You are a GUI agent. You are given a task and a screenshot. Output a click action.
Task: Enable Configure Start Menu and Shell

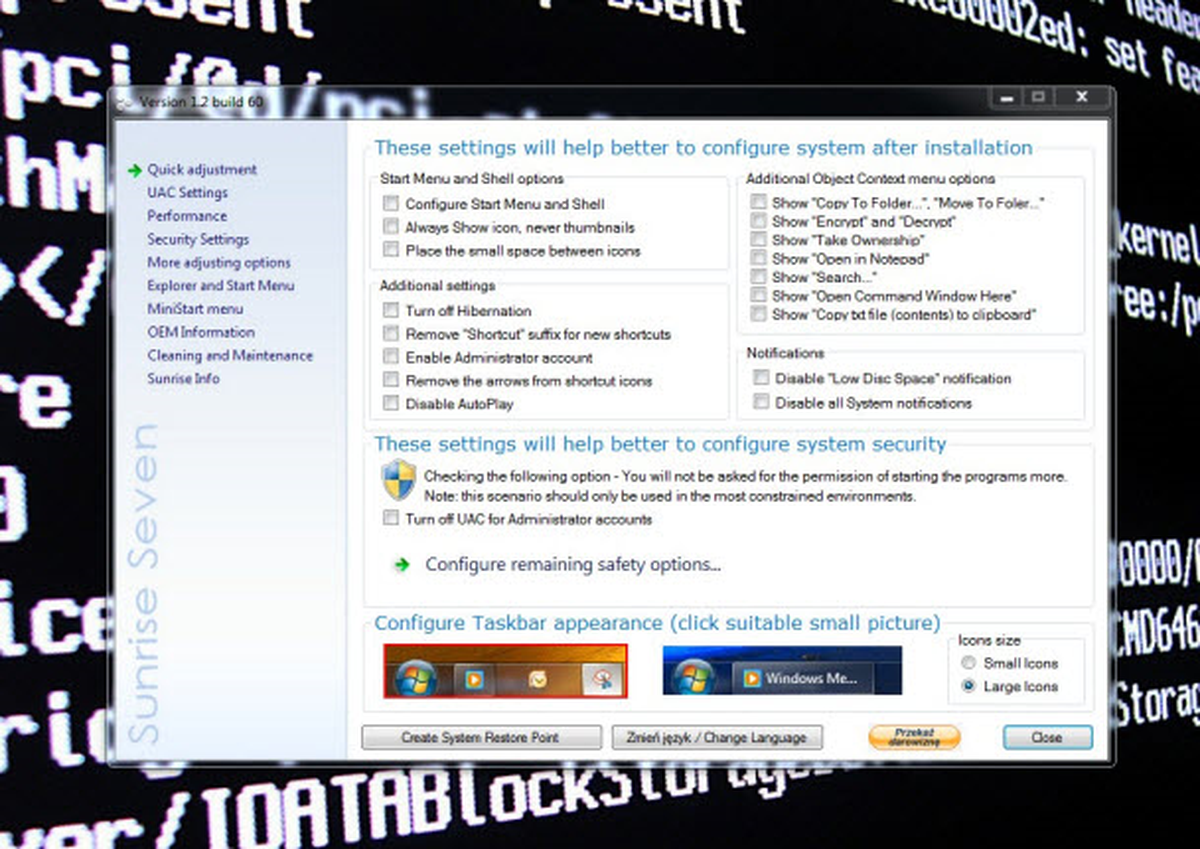(390, 204)
